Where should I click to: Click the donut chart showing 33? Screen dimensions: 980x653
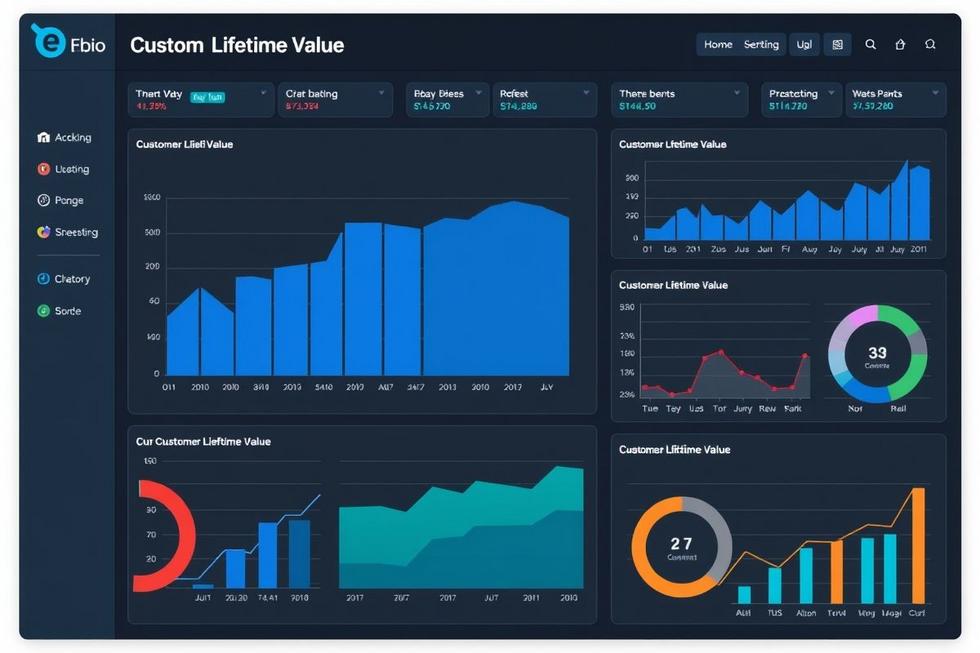tap(877, 355)
